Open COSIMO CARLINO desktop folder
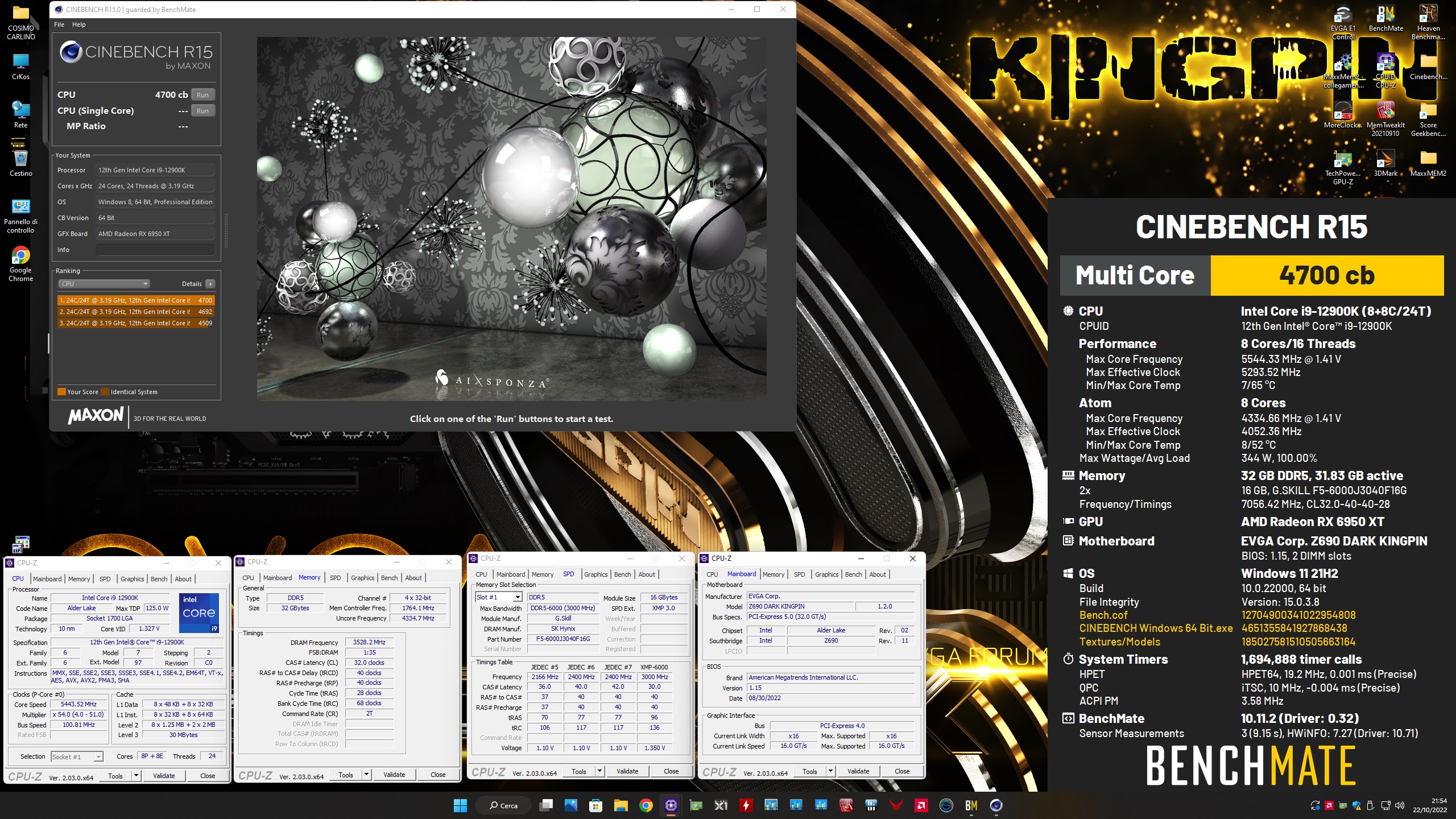Viewport: 1456px width, 819px height. point(21,23)
